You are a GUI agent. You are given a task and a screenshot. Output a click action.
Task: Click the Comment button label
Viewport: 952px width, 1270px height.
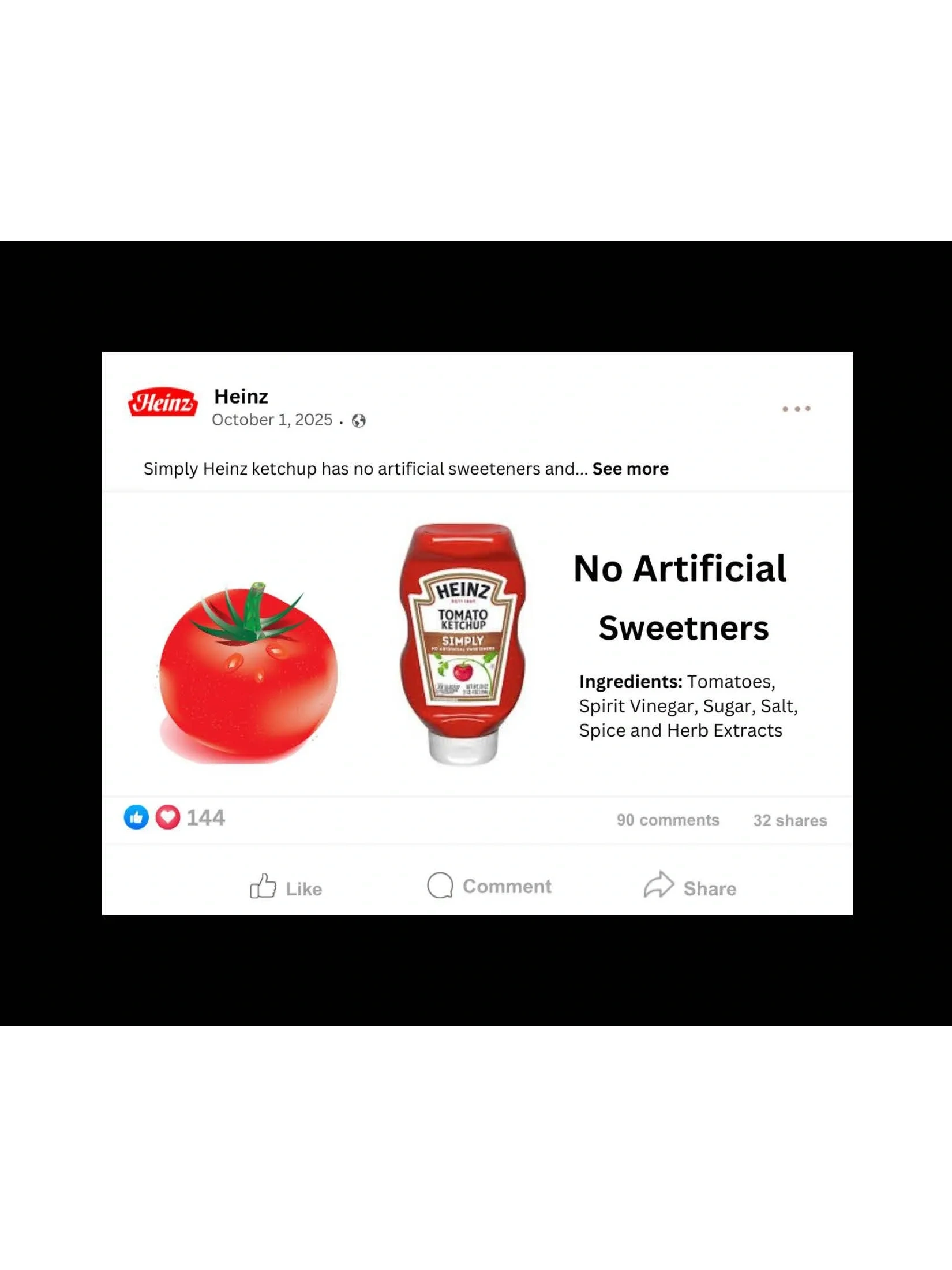click(507, 886)
